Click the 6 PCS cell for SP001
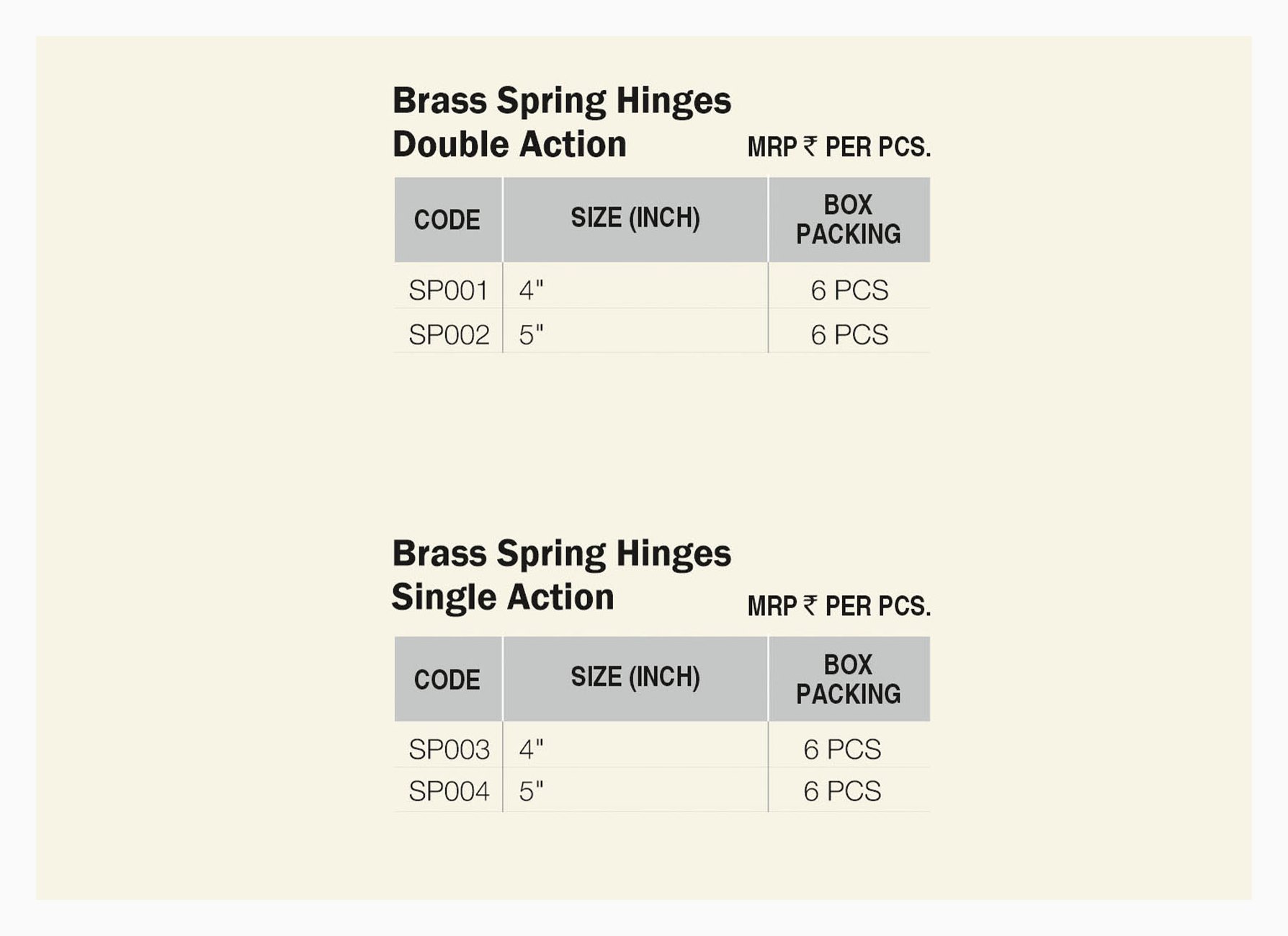 click(x=849, y=290)
